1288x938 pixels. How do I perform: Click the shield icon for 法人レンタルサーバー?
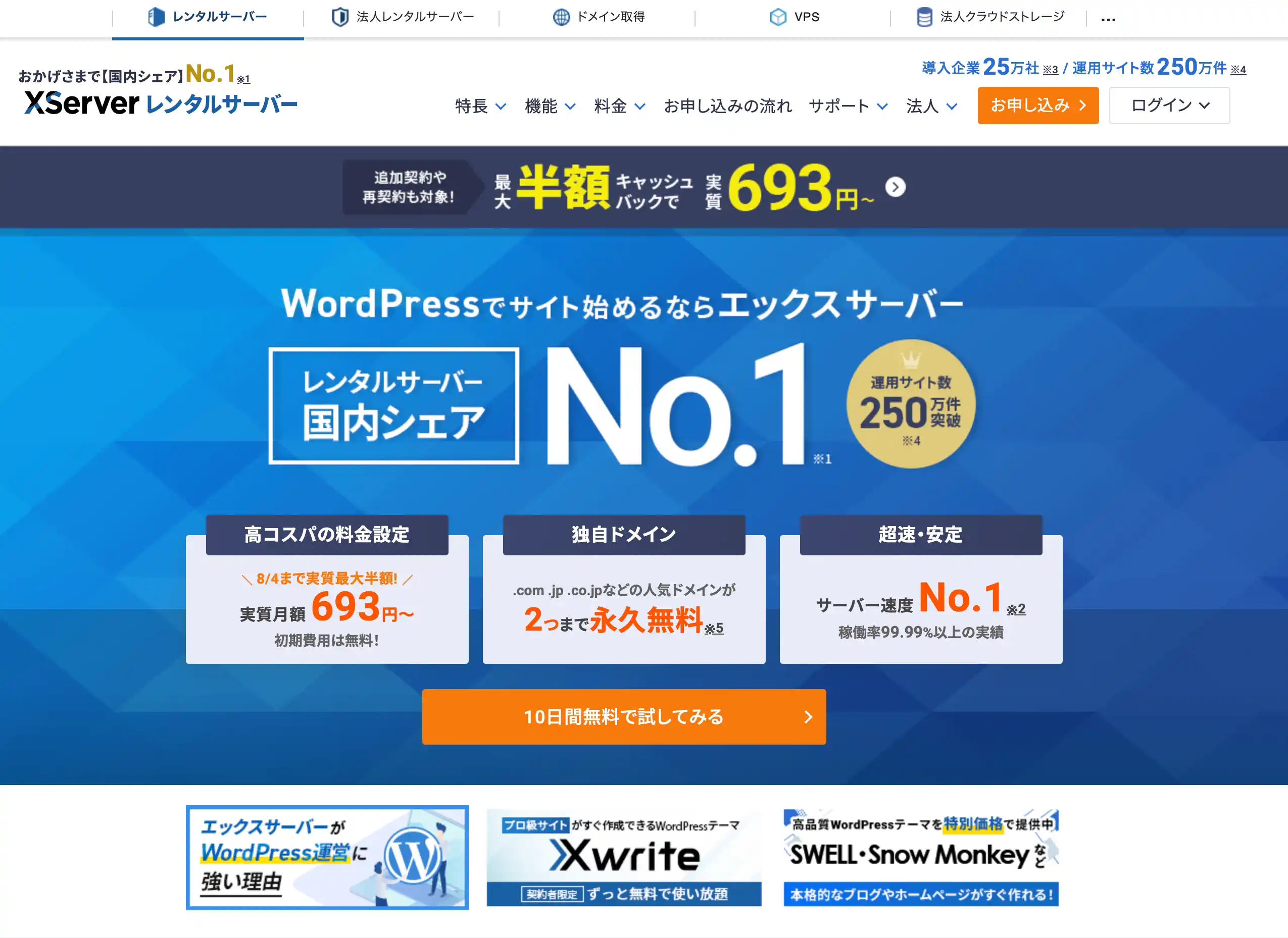tap(340, 17)
